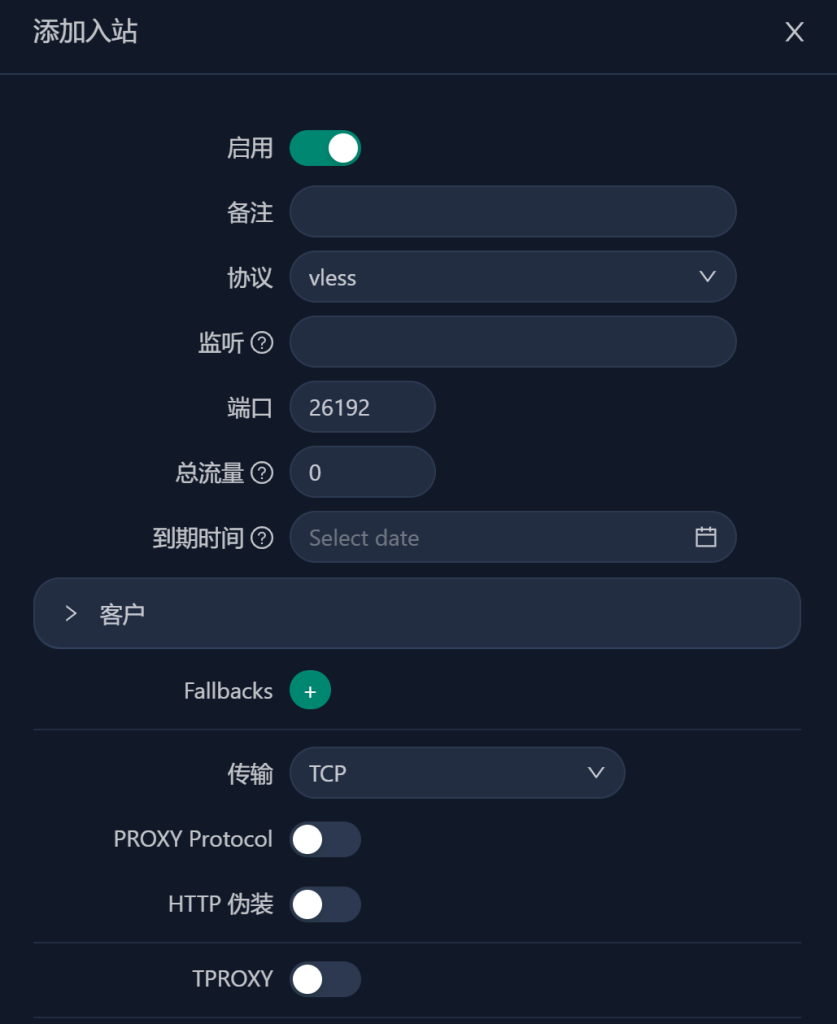The image size is (837, 1024).
Task: Click the 备注 remark input field
Action: pyautogui.click(x=513, y=212)
